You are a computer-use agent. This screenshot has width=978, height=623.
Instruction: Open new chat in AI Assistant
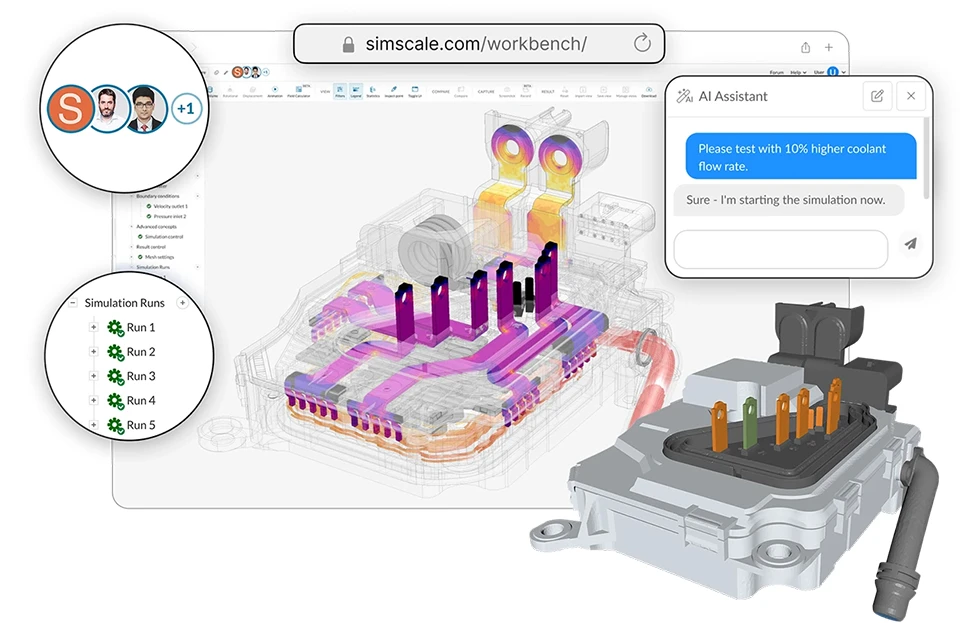coord(877,96)
